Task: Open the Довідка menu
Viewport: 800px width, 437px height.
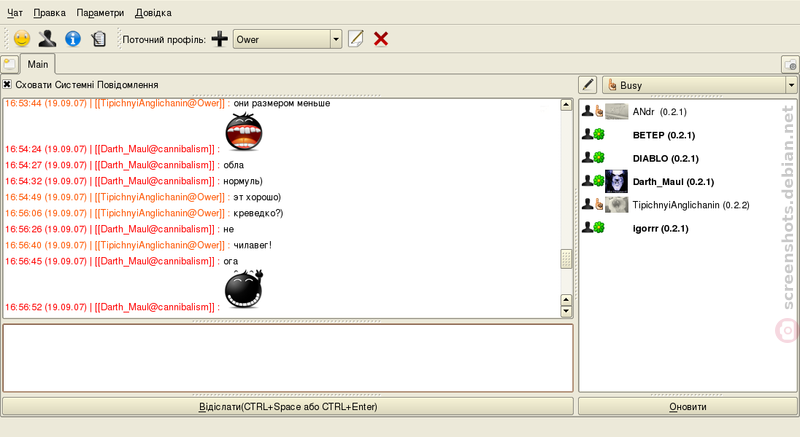Action: pos(153,13)
